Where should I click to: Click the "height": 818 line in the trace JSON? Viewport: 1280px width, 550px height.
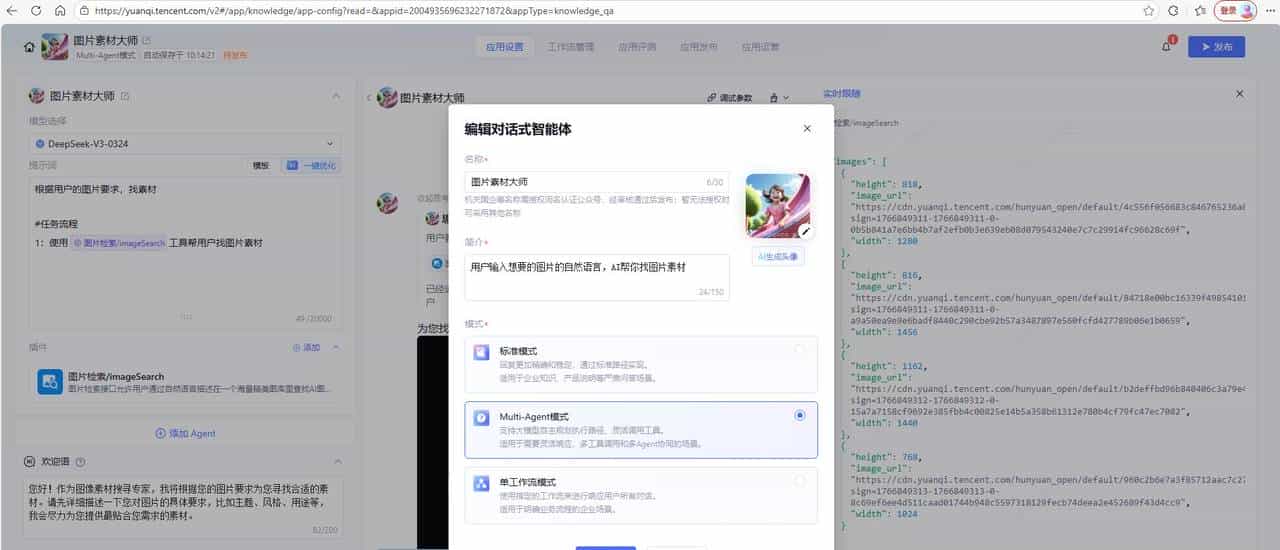(x=886, y=184)
